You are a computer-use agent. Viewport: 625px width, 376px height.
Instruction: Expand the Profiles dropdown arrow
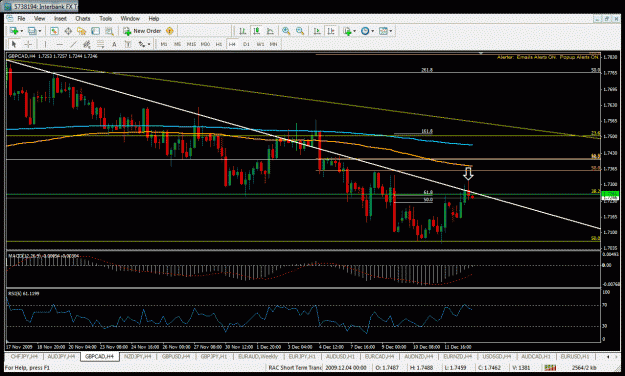(39, 31)
